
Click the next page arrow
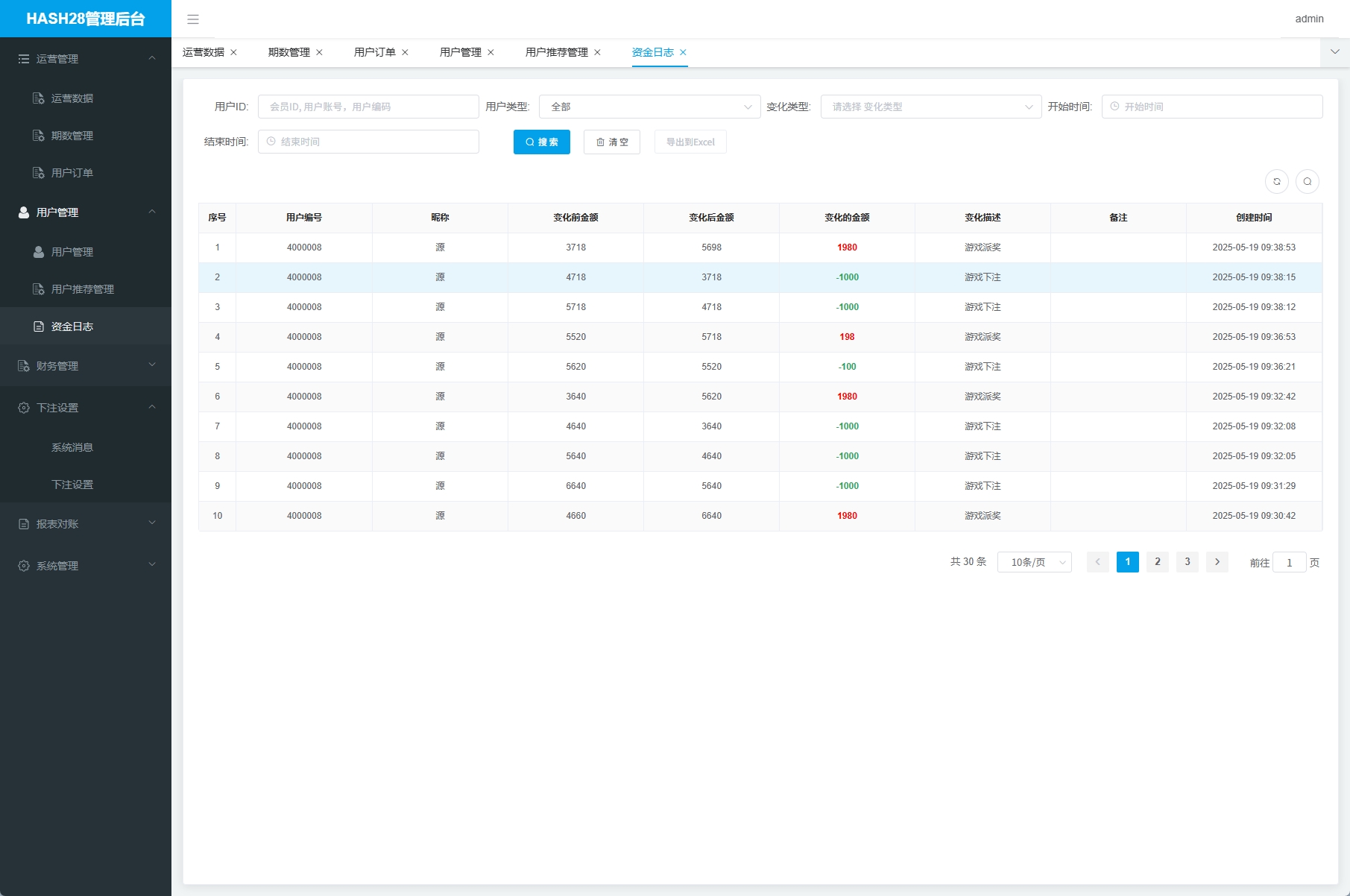[x=1217, y=562]
